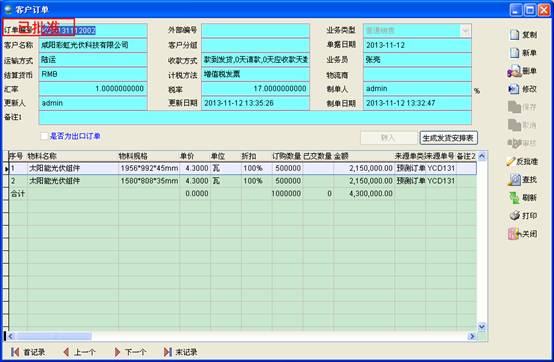Screen dimensions: 554x362
Task: Select spec cell 1580*808*35mm
Action: 149,181
